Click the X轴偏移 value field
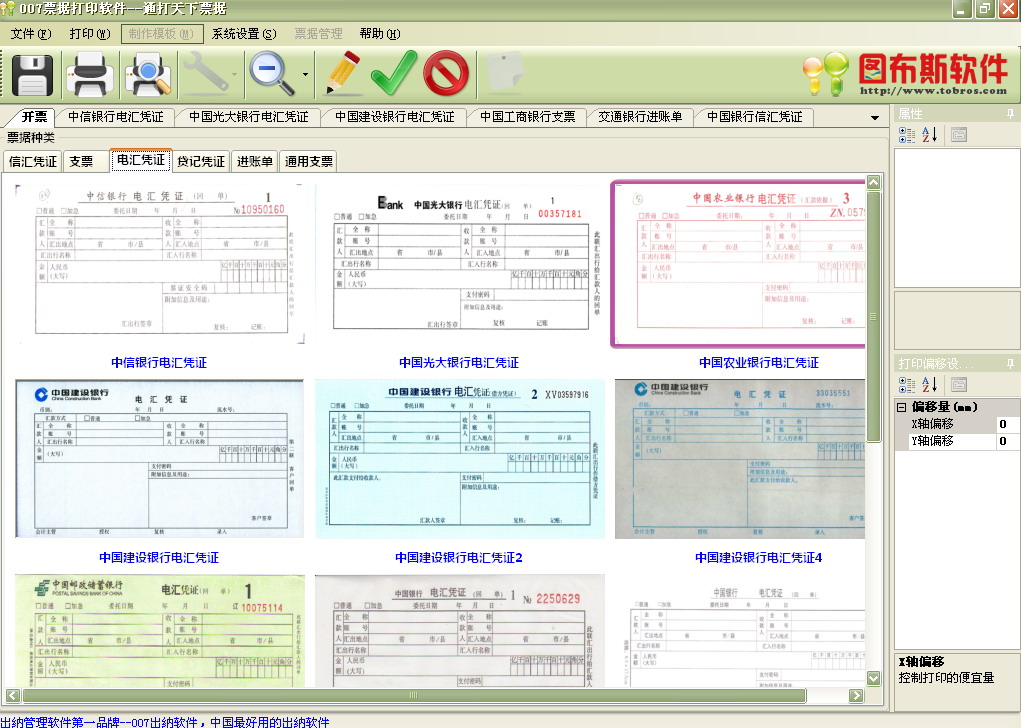 click(1007, 424)
